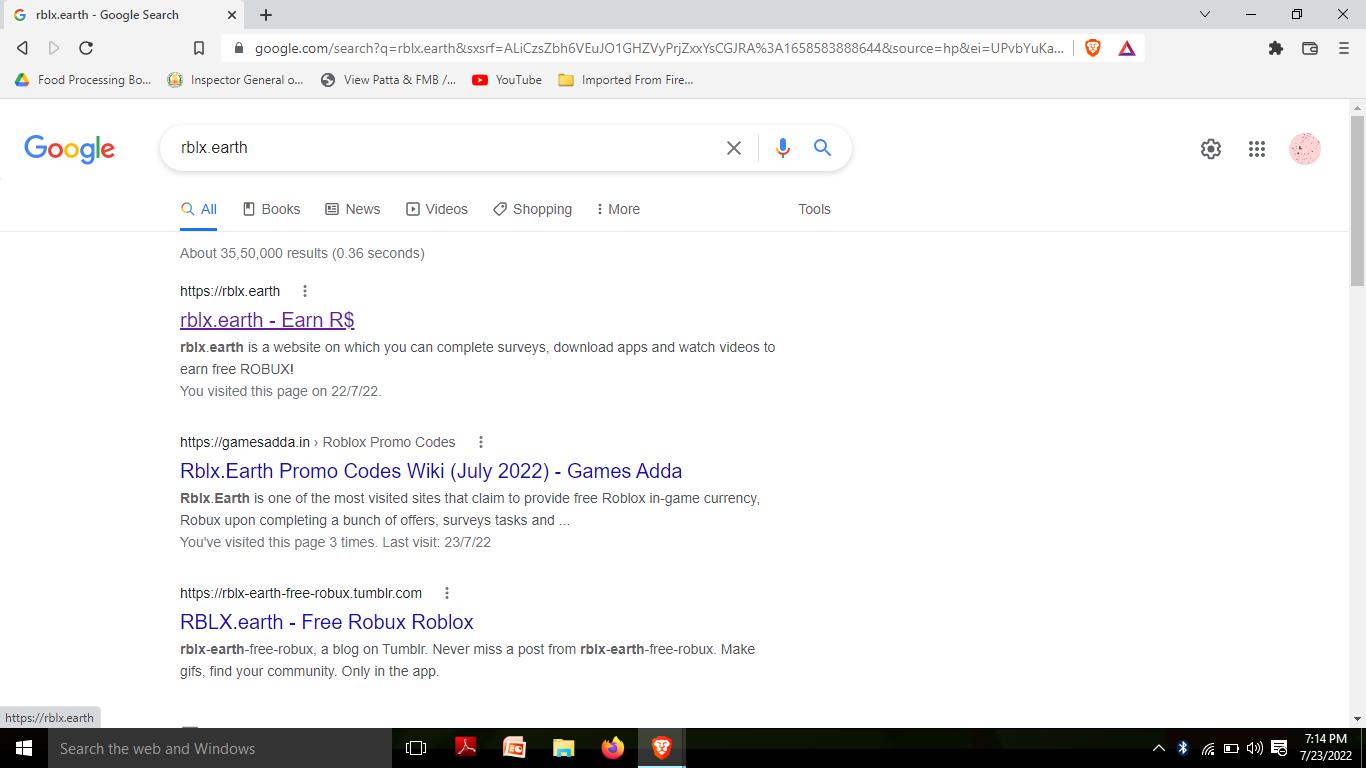Open Task View on taskbar
This screenshot has width=1366, height=768.
click(x=416, y=748)
